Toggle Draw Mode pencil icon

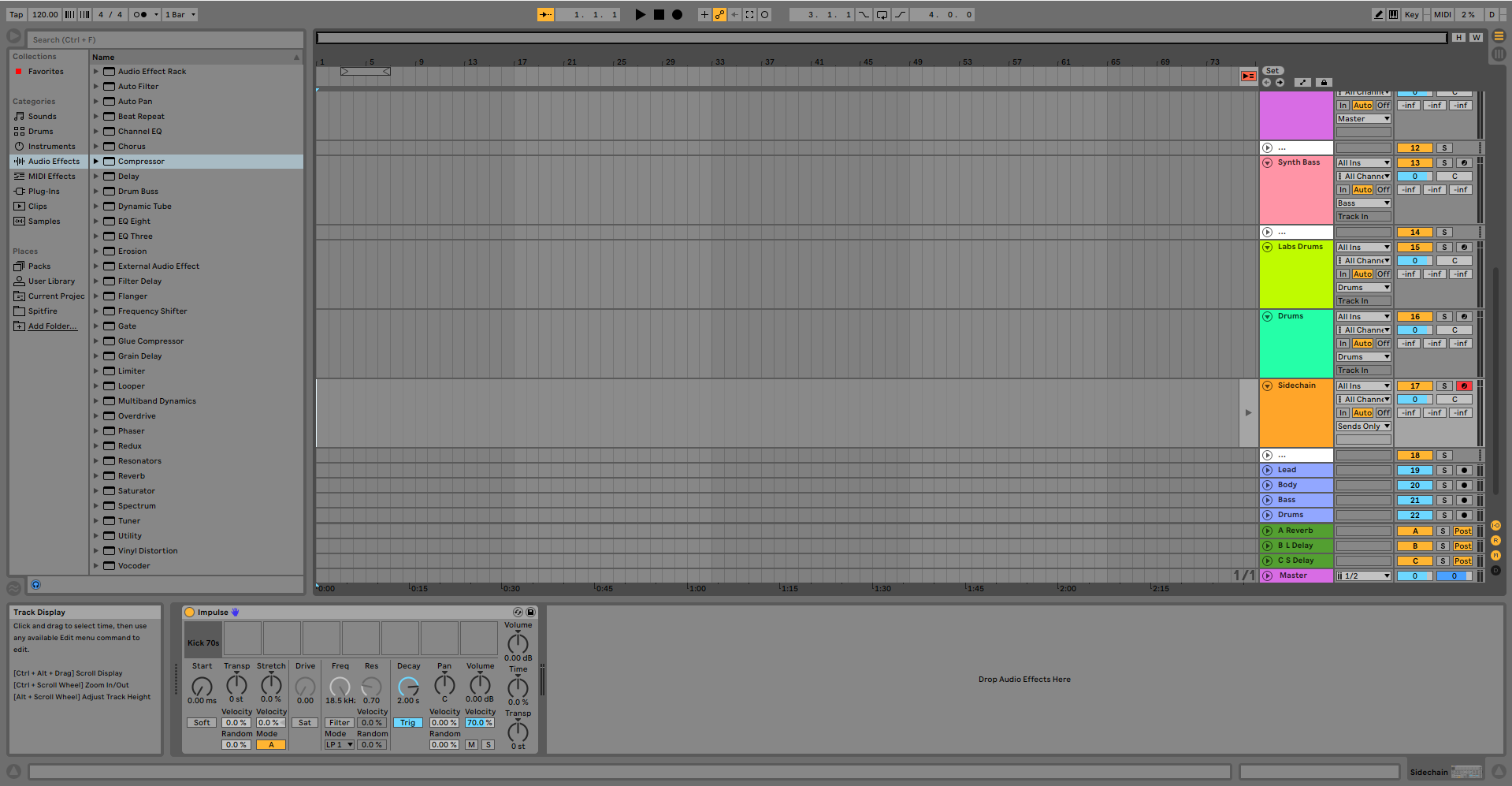[x=1378, y=14]
